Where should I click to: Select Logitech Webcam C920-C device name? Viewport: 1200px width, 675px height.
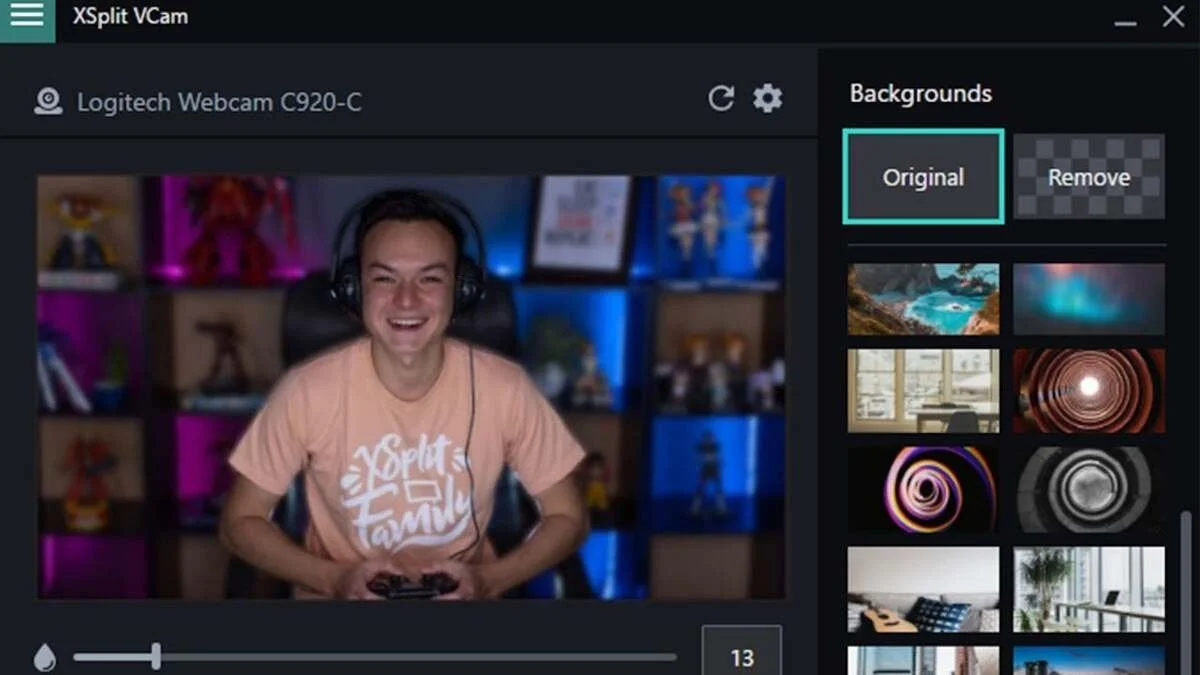pyautogui.click(x=219, y=102)
